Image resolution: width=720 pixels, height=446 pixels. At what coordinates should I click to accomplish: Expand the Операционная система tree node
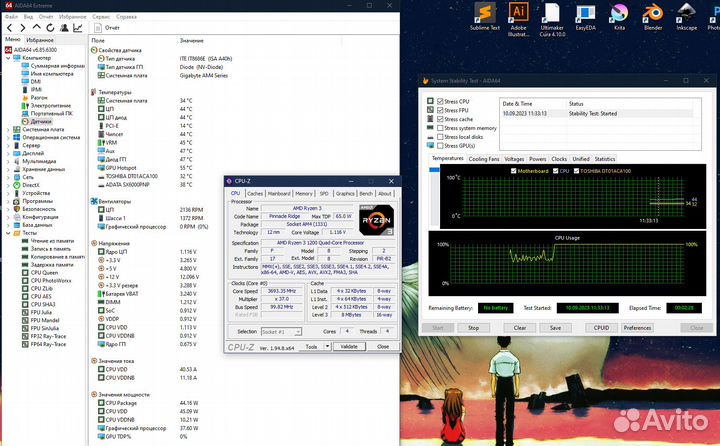(8, 137)
